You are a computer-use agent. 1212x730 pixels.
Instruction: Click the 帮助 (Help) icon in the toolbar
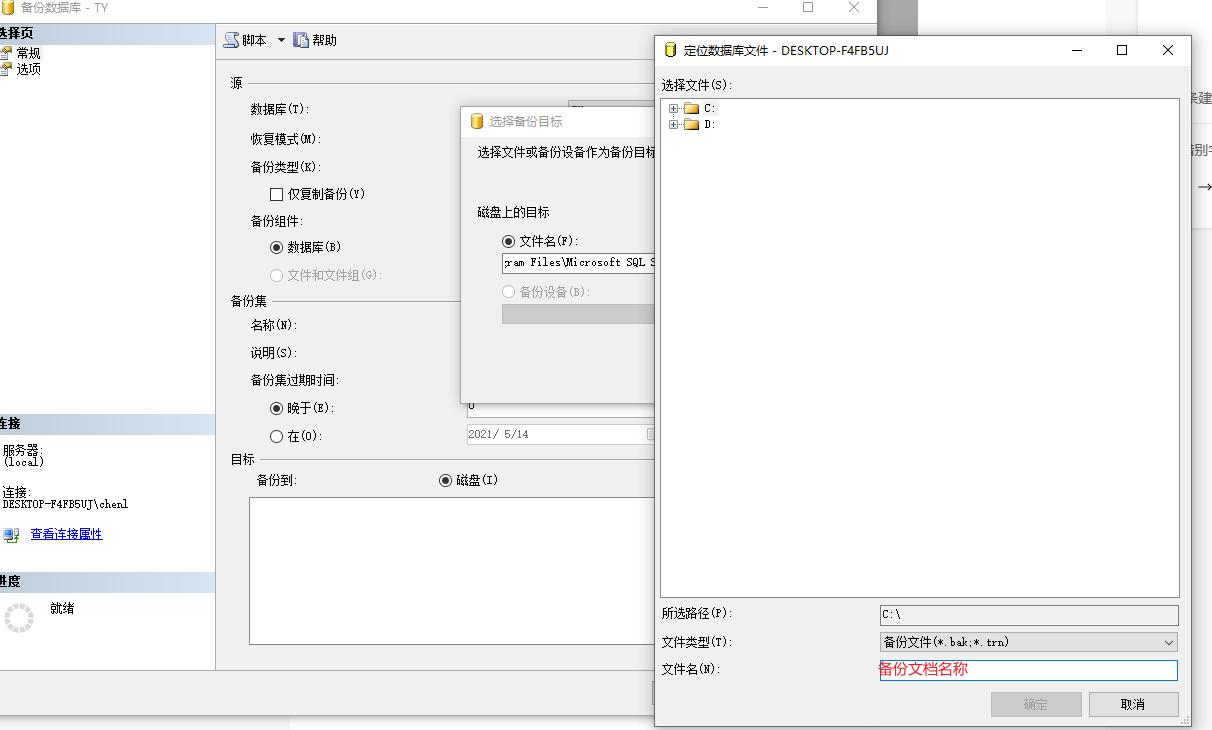tap(301, 40)
